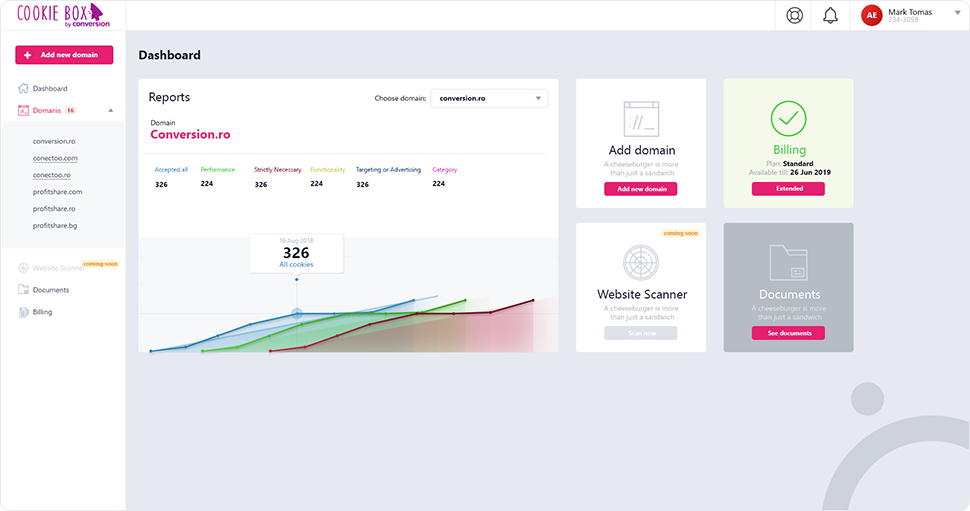This screenshot has height=511, width=970.
Task: Select the Accepted all stat
Action: [171, 177]
